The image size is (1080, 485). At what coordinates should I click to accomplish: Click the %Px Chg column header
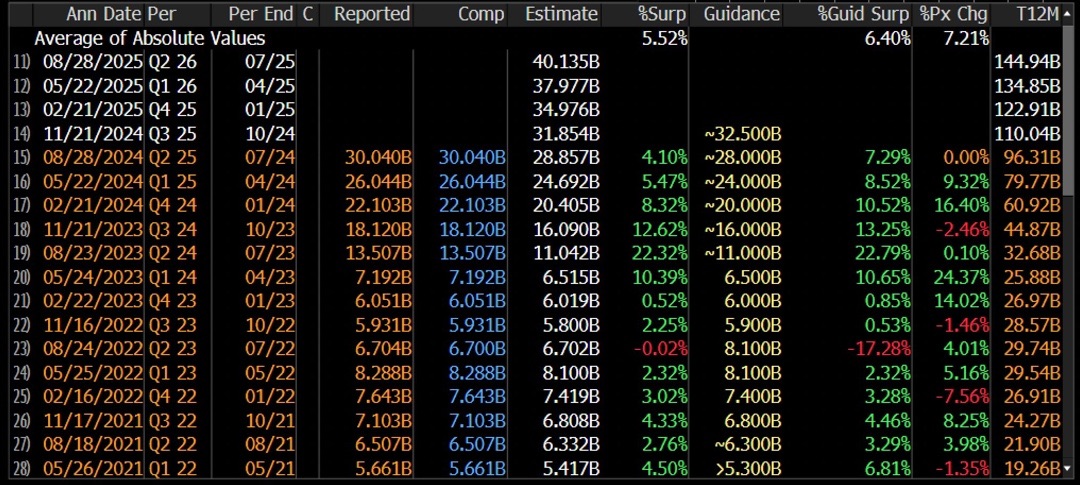(954, 14)
